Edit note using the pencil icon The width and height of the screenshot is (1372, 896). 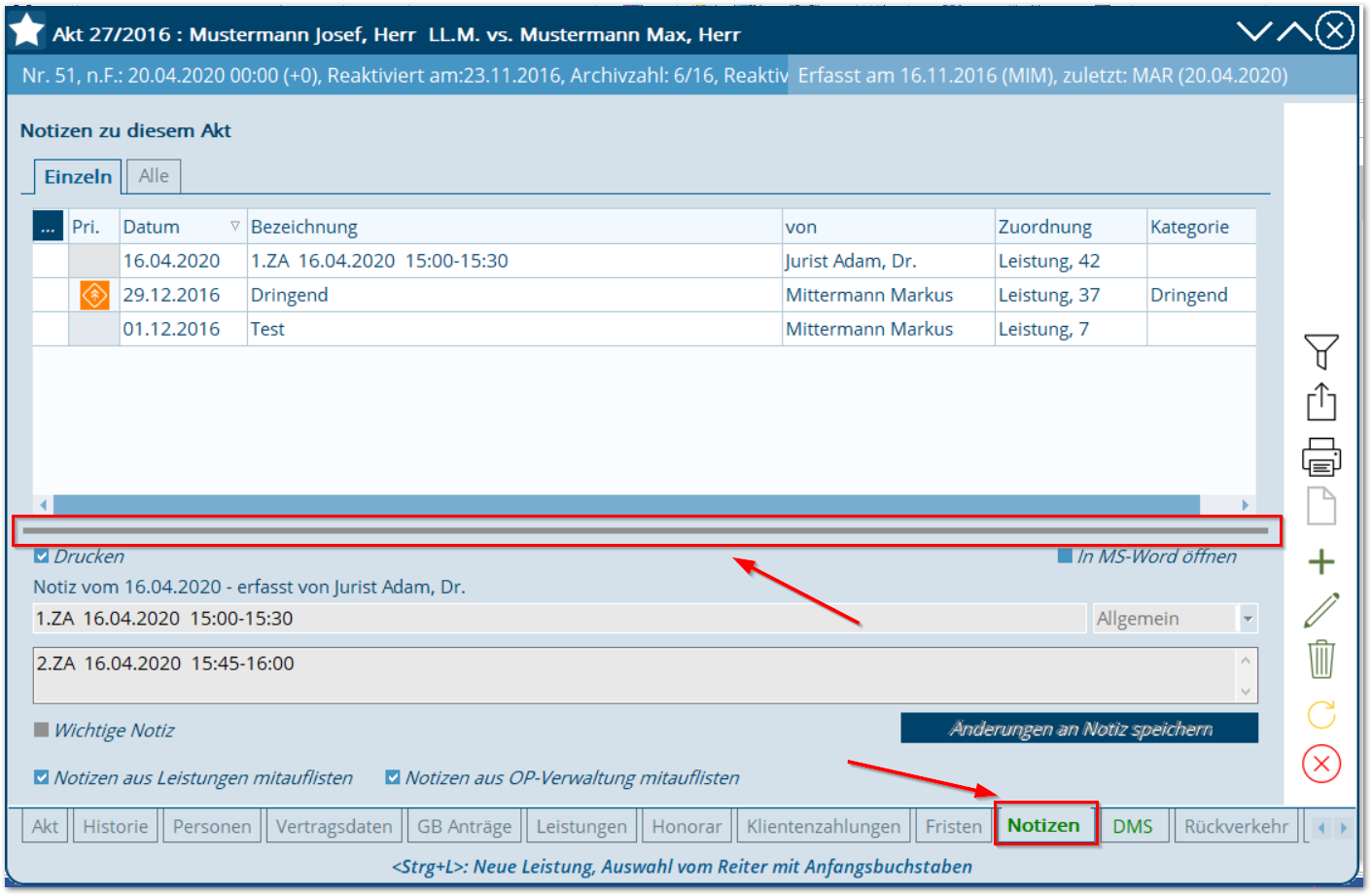coord(1320,610)
